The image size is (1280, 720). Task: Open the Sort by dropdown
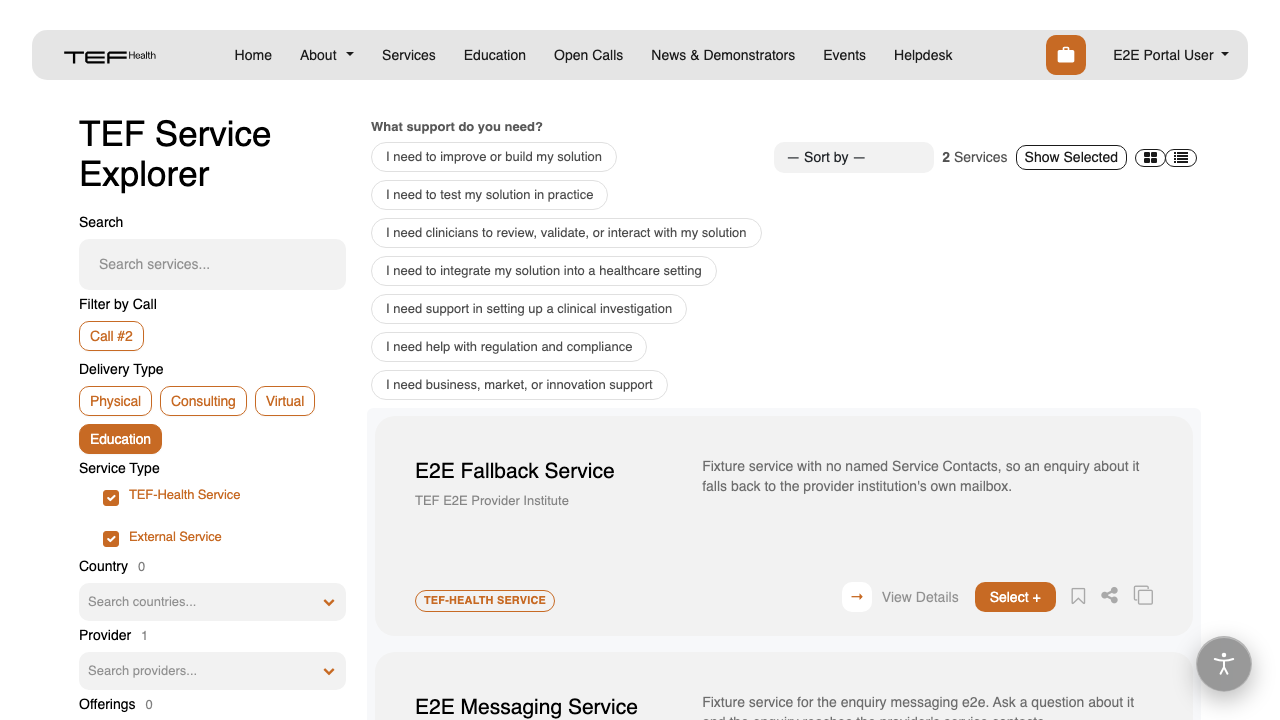coord(854,157)
